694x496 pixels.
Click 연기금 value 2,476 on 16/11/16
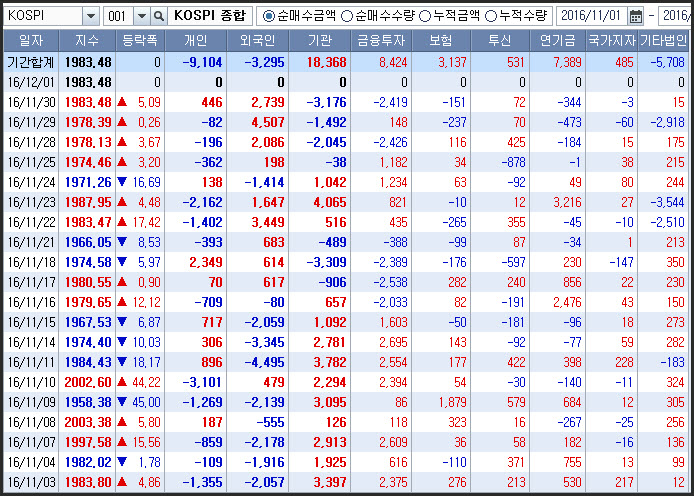pos(567,302)
